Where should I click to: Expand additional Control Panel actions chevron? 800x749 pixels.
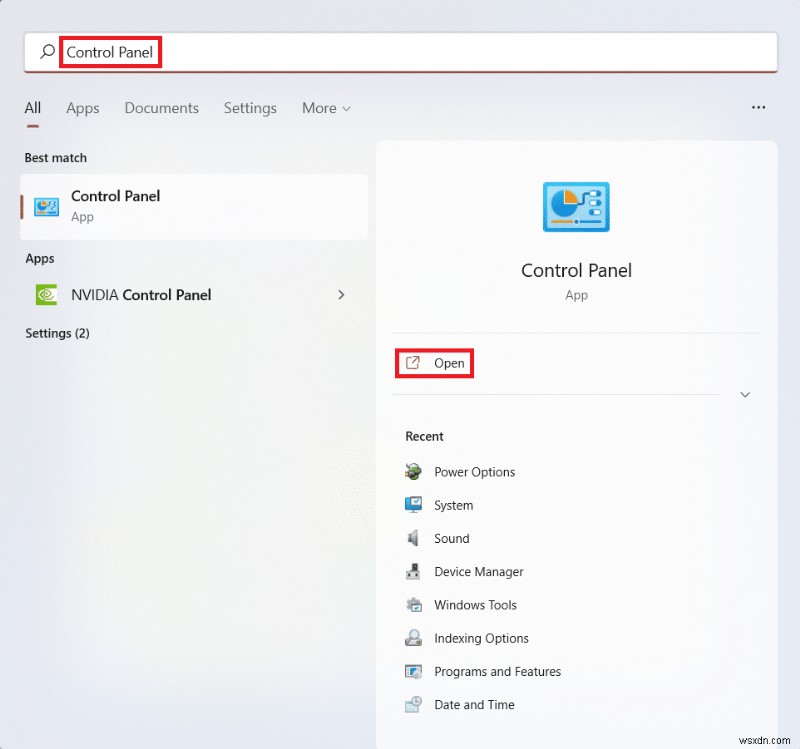pyautogui.click(x=745, y=395)
